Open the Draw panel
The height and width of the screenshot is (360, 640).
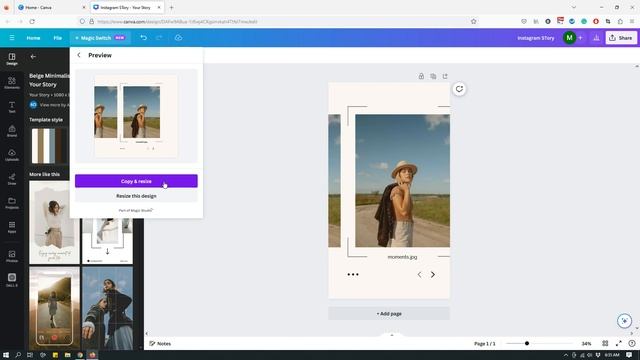click(x=12, y=179)
